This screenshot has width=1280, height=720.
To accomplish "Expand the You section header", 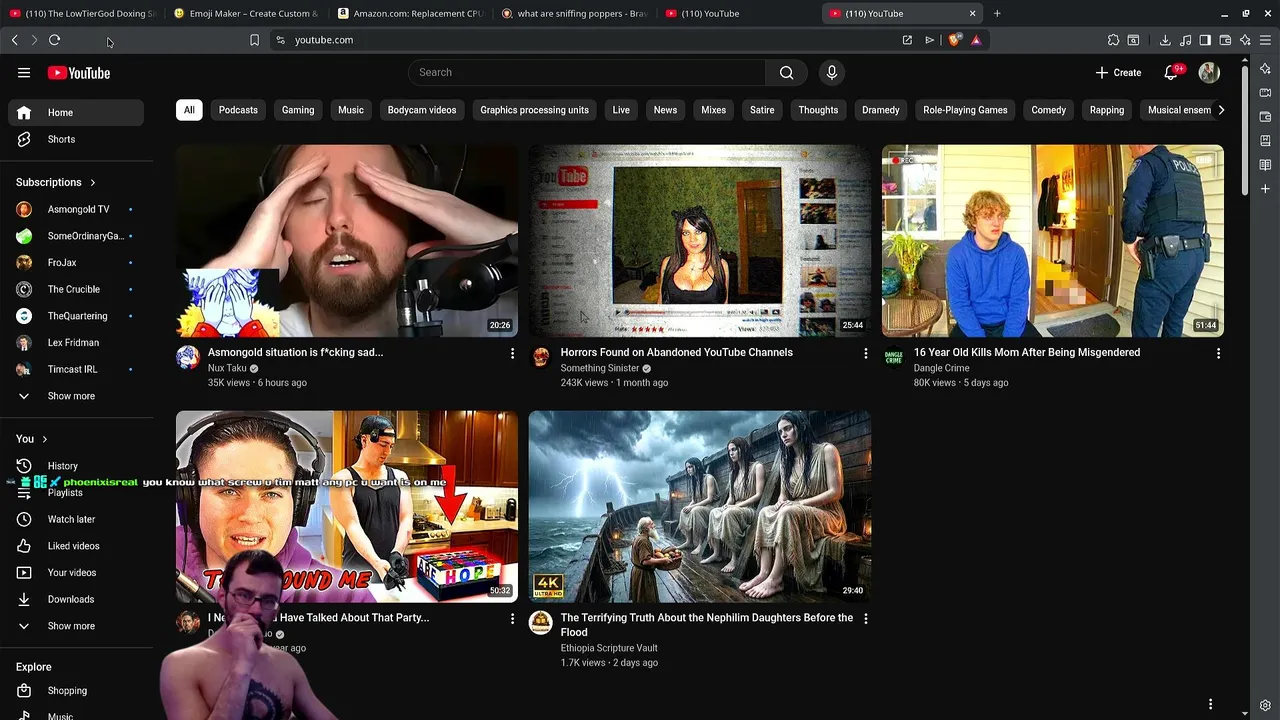I will (x=32, y=439).
